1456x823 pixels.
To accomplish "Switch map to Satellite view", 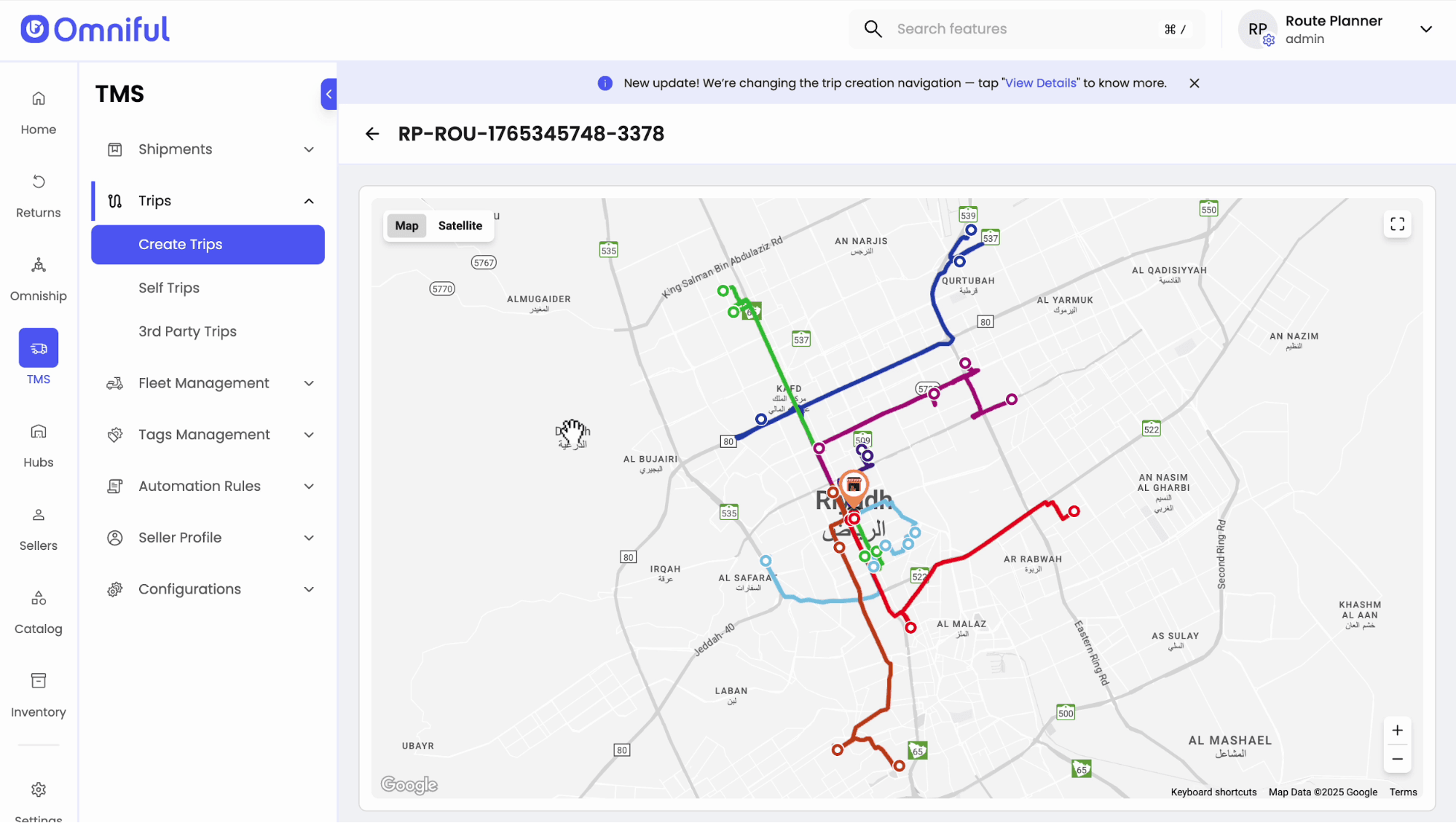I will pos(460,226).
